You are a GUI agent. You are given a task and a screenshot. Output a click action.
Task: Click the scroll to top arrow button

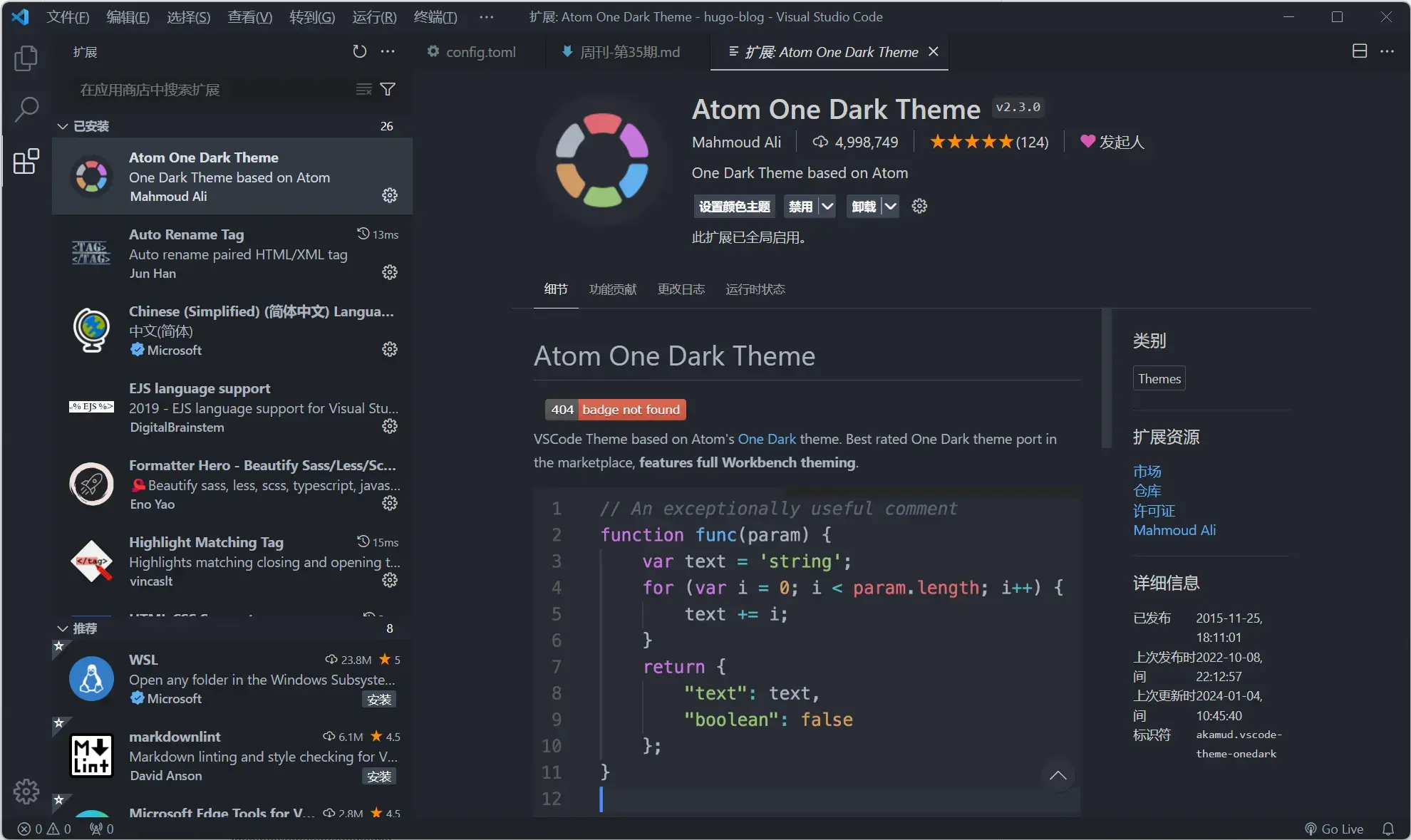[1058, 776]
